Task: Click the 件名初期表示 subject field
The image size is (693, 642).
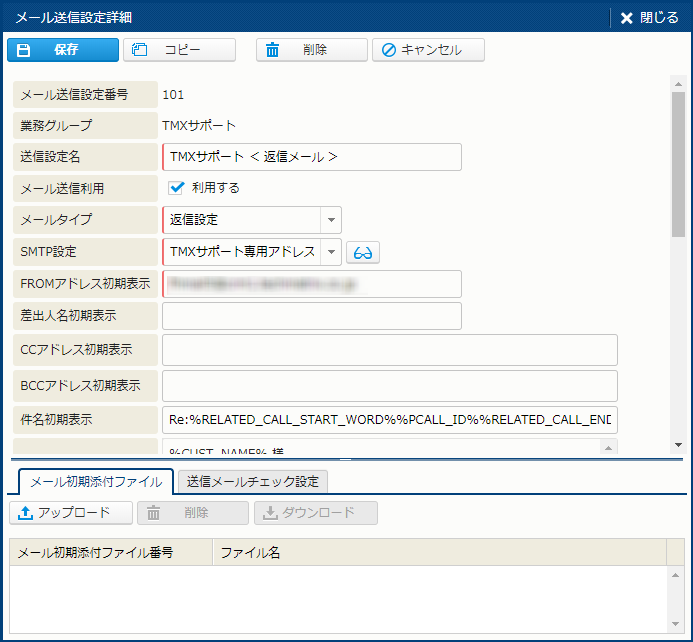Action: coord(389,420)
